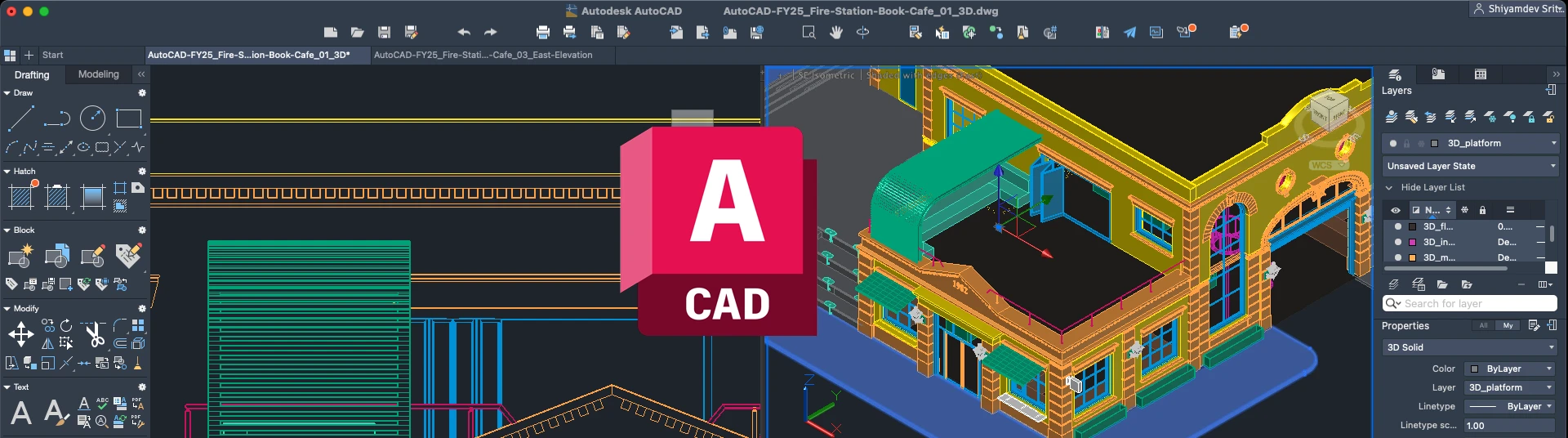
Task: Open the 3D Solid object type dropdown
Action: point(1471,347)
